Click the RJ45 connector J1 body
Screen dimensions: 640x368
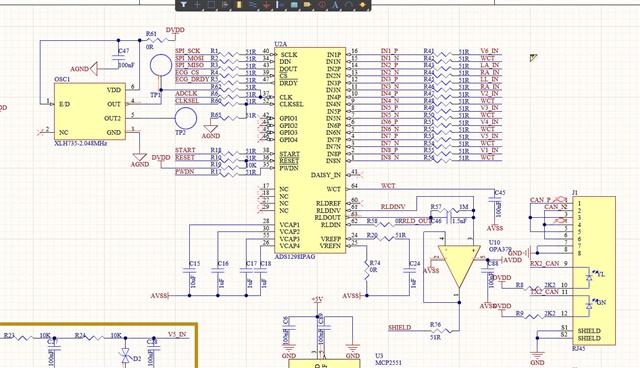click(x=594, y=270)
